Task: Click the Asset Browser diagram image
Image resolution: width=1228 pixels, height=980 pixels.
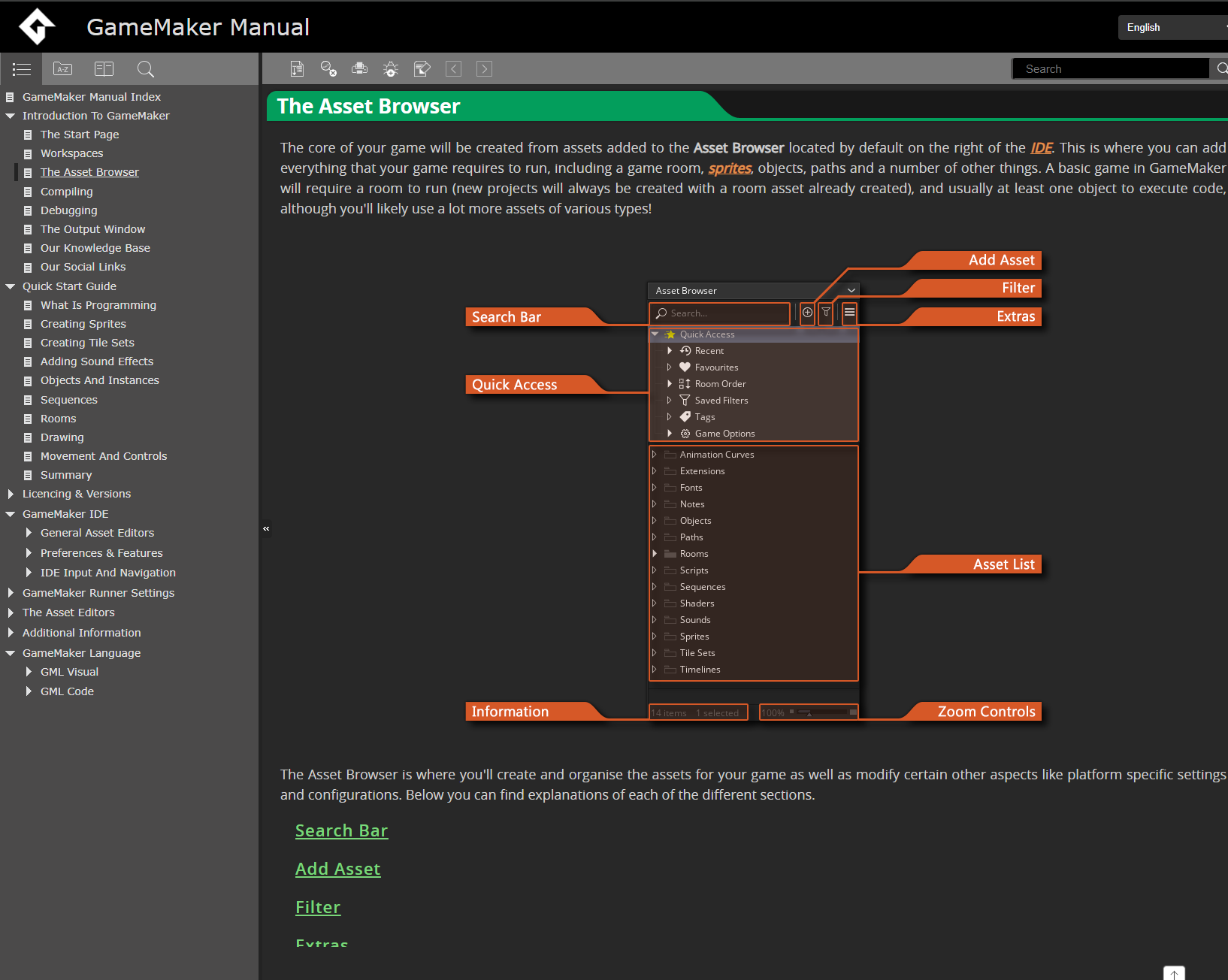Action: 753,487
